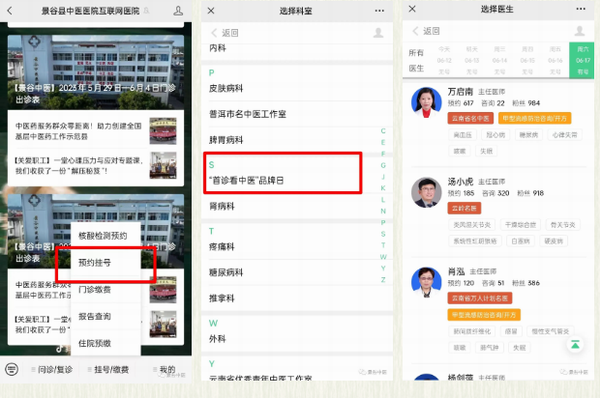Jump to letter L in the alphabet index
600x398 pixels.
[383, 200]
